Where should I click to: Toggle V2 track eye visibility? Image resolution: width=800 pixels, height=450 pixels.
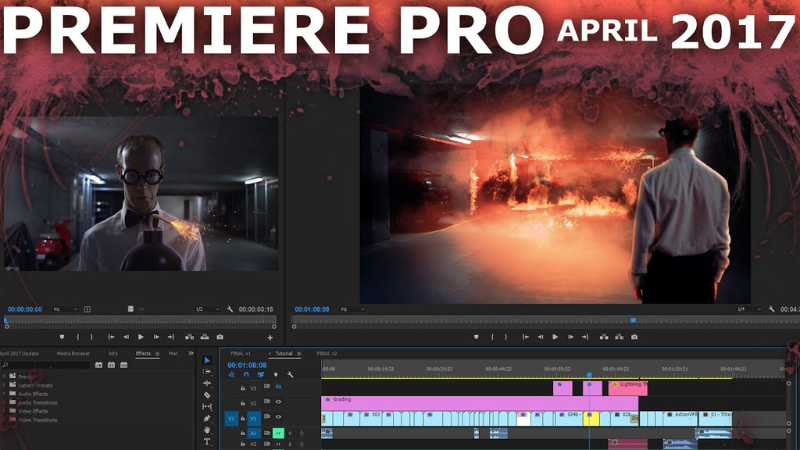point(278,402)
